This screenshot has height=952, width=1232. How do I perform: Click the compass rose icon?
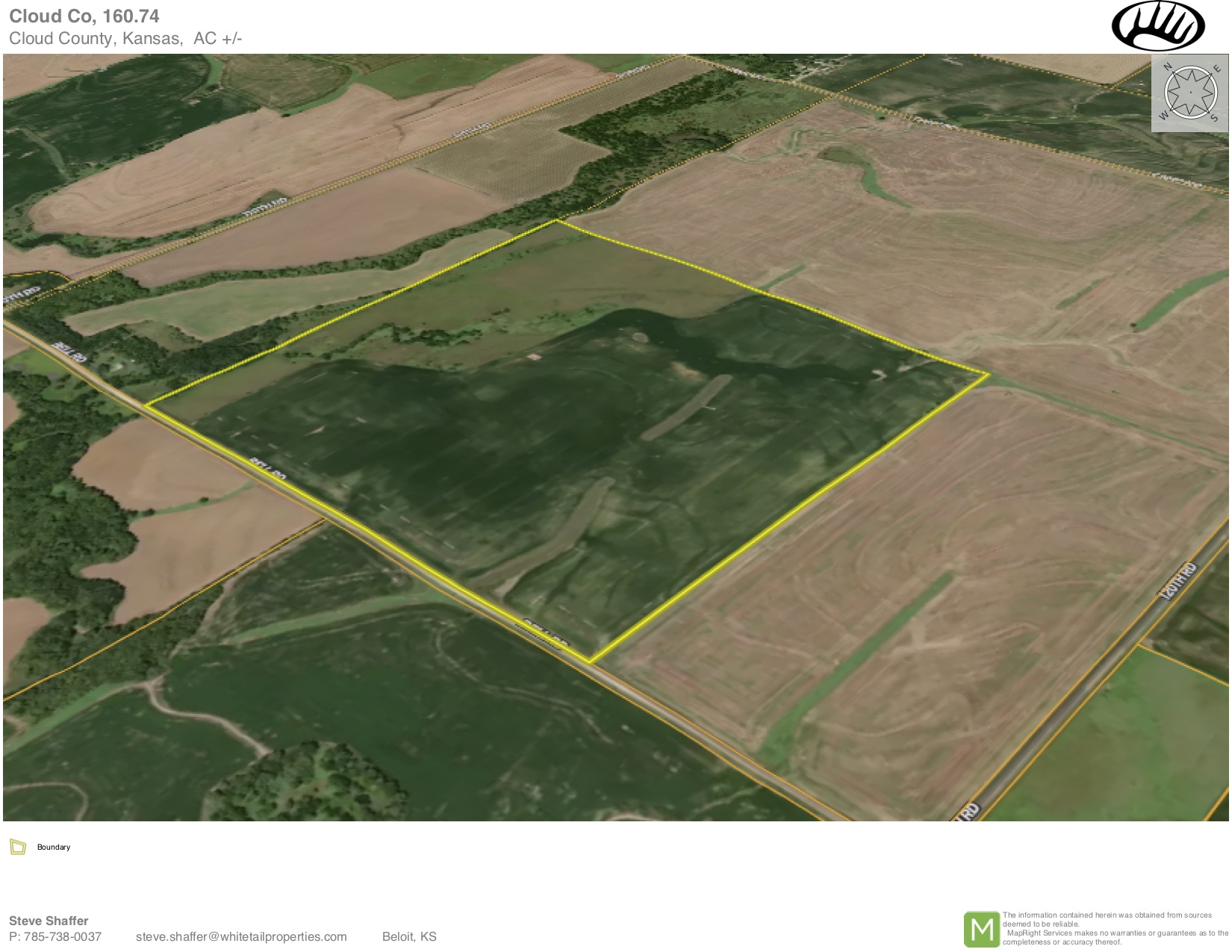click(1189, 93)
